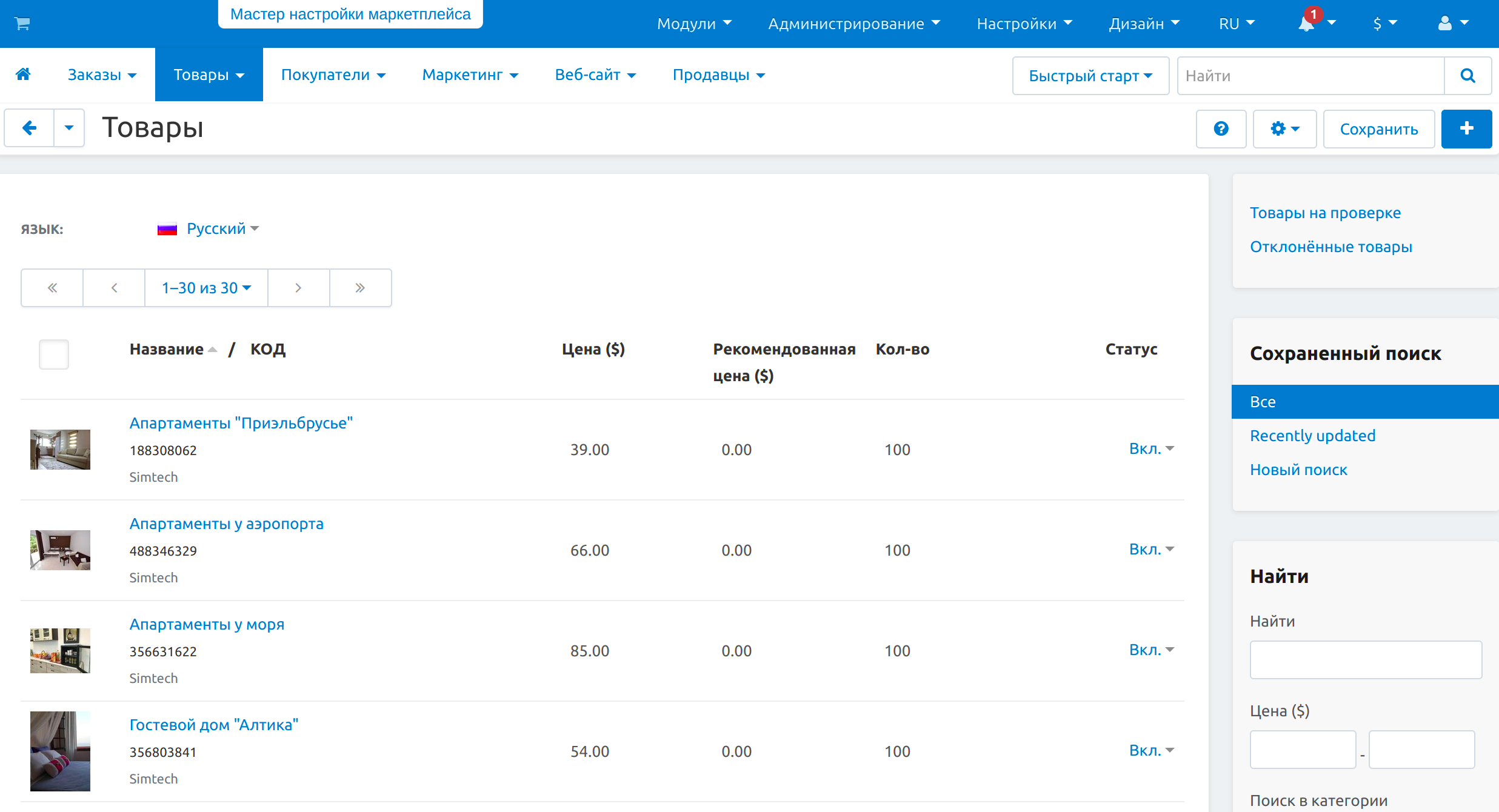Click the Гостевой дом Алтика thumbnail
Image resolution: width=1499 pixels, height=812 pixels.
60,751
